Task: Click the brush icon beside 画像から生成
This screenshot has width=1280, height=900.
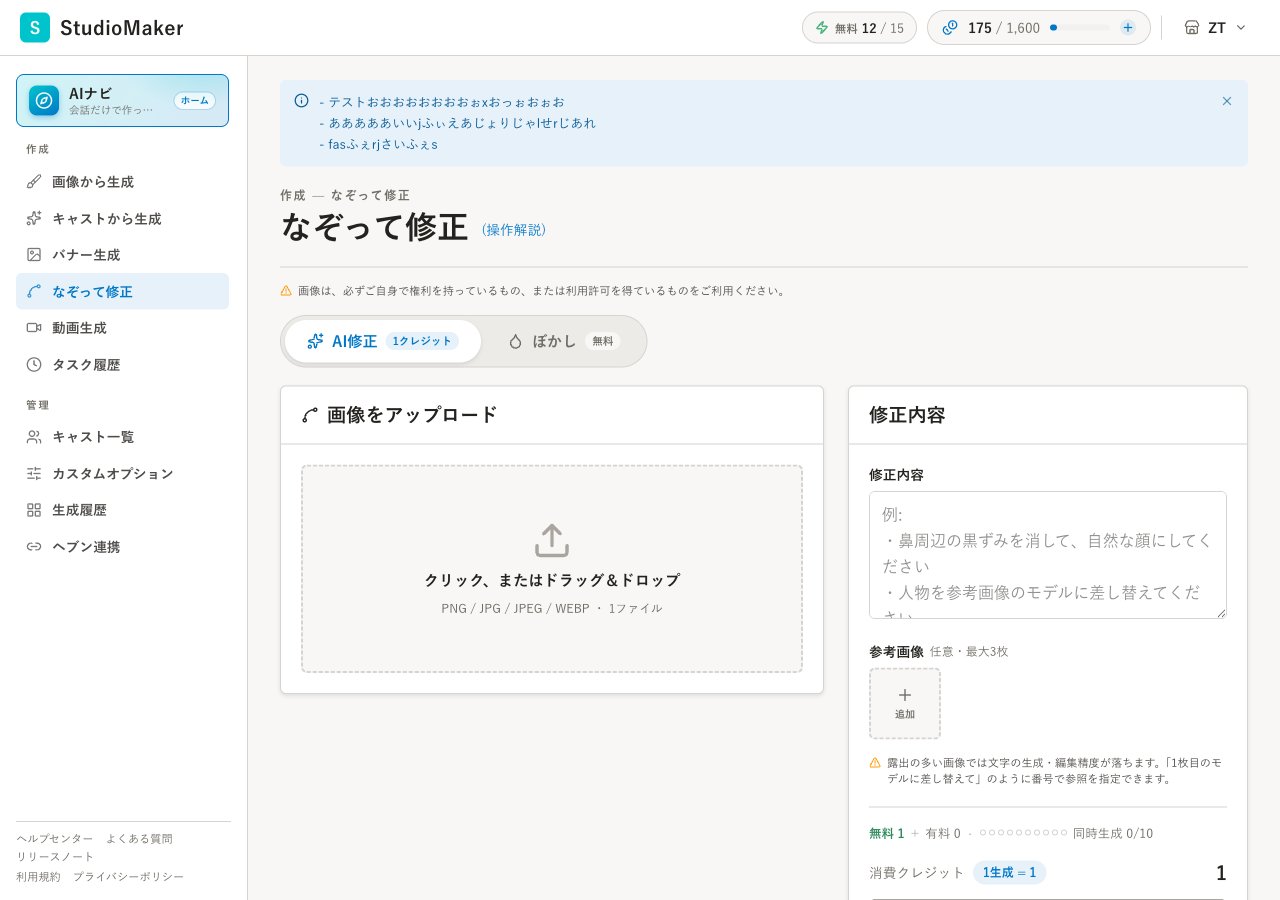Action: click(34, 181)
